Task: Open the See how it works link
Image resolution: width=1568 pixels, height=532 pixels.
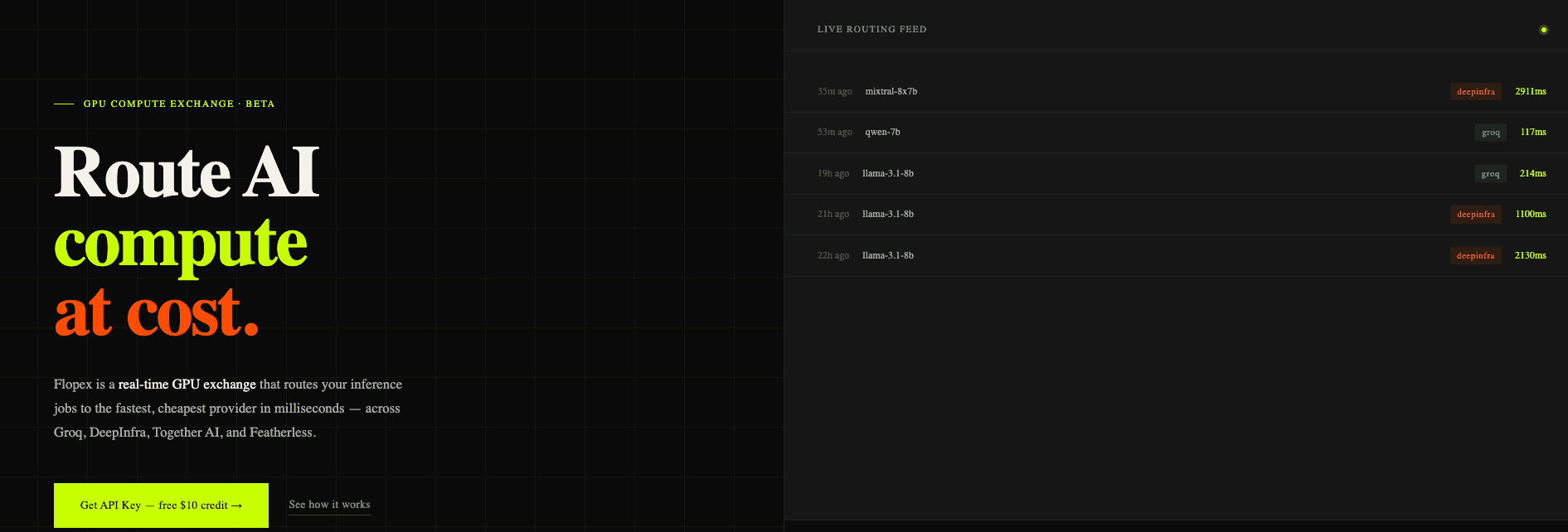Action: [329, 505]
